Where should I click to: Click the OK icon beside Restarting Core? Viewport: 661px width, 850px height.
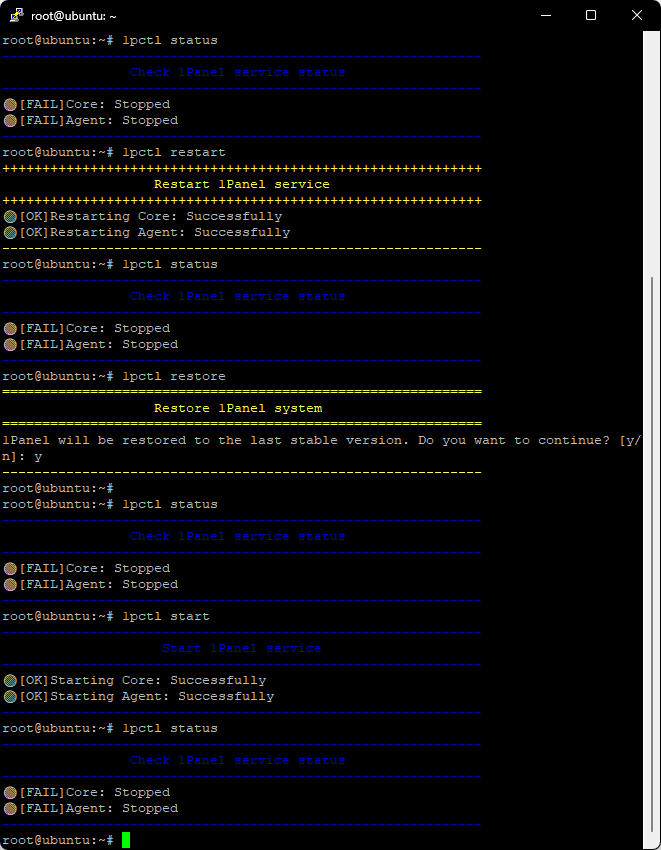pos(10,216)
